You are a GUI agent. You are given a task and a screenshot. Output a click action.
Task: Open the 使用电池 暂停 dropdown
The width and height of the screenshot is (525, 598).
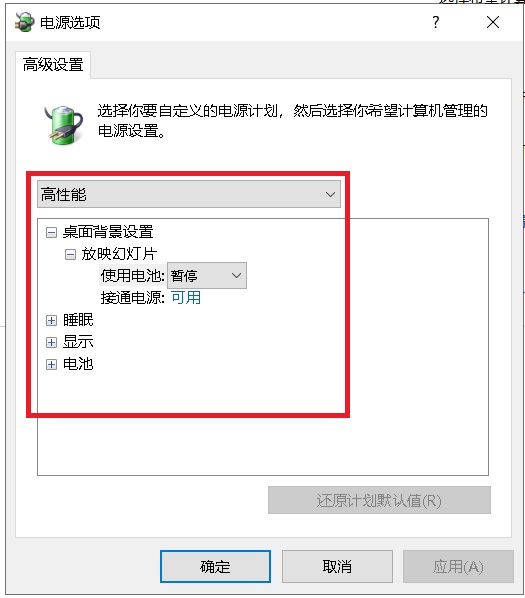point(207,275)
